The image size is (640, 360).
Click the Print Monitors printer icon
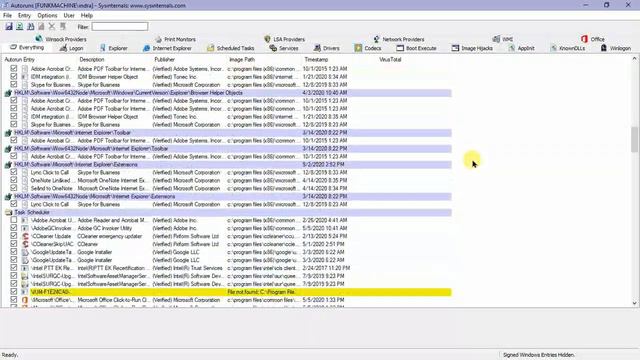pos(158,39)
